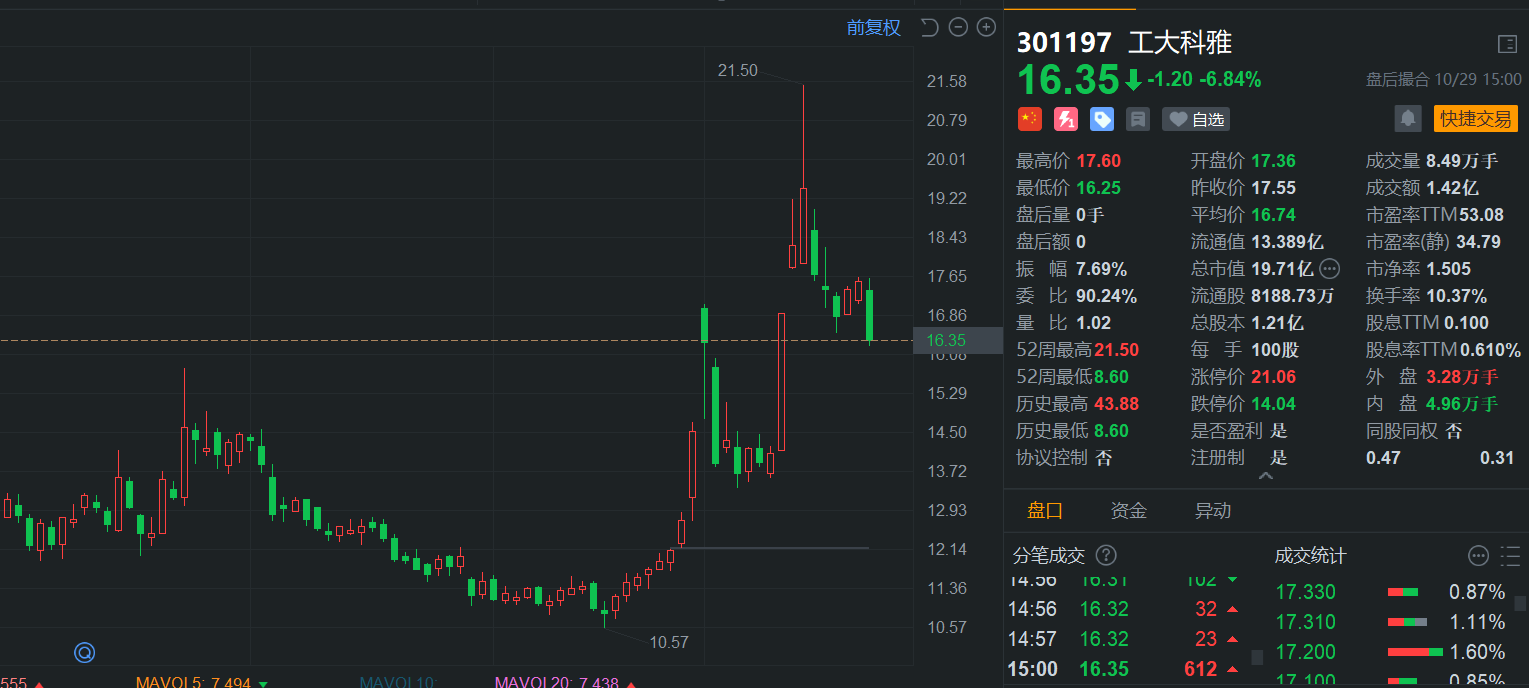
Task: Click the stock code 301197
Action: (x=1064, y=43)
